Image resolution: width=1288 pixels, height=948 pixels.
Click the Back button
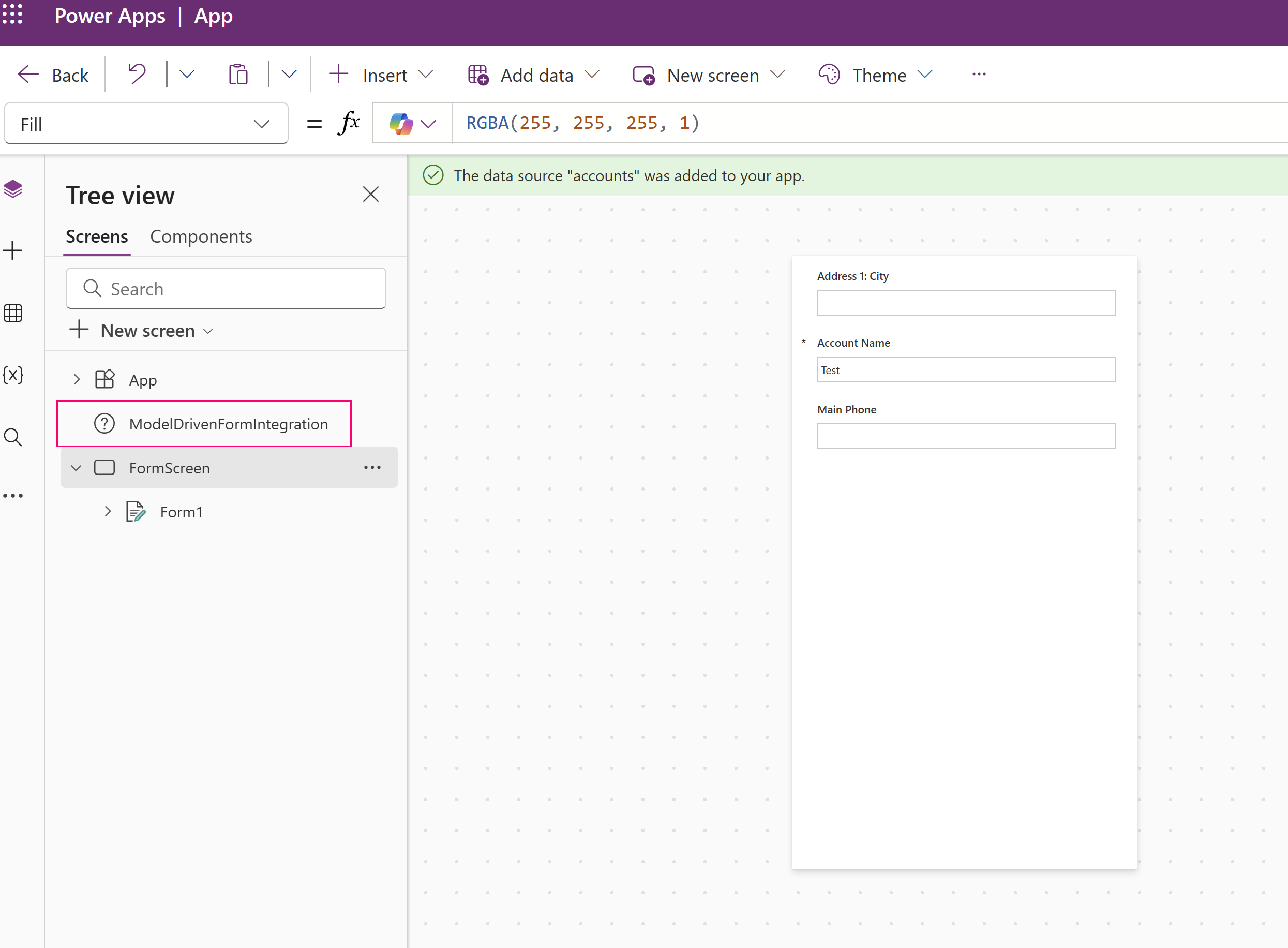[x=53, y=75]
